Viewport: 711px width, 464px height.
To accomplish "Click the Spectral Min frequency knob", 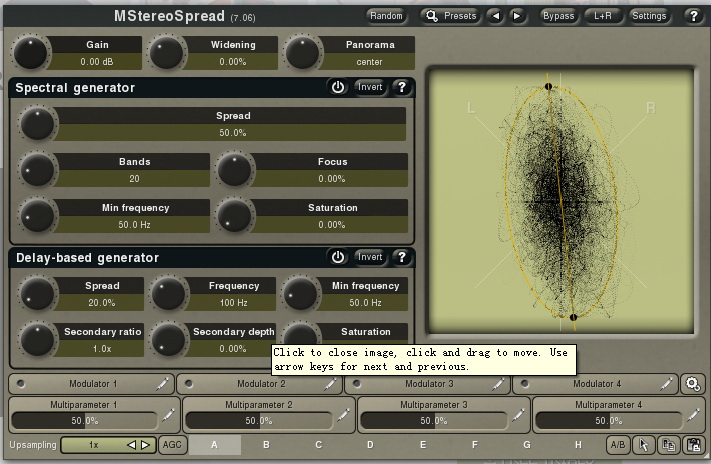I will (37, 215).
